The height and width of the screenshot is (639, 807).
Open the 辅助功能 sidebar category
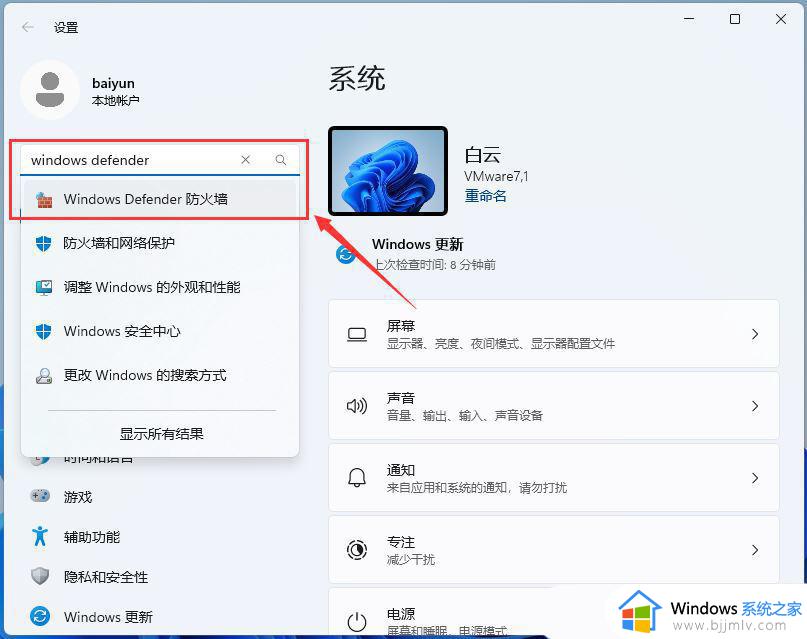click(160, 537)
